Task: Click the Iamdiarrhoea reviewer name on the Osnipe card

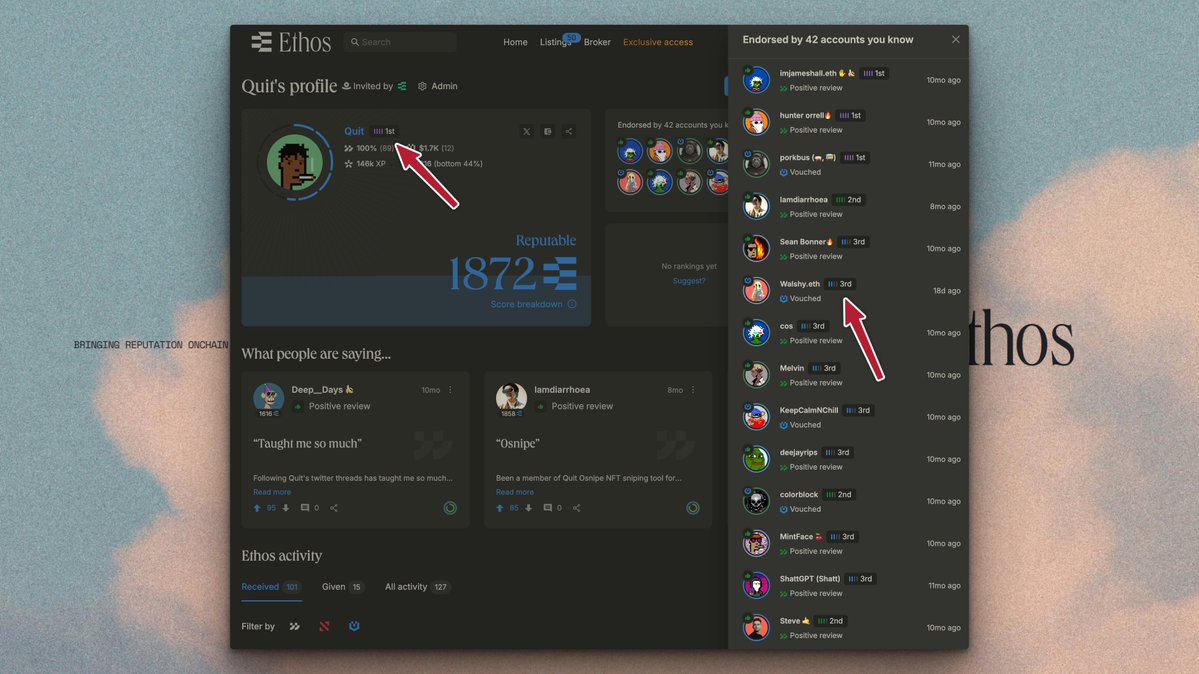Action: coord(562,390)
